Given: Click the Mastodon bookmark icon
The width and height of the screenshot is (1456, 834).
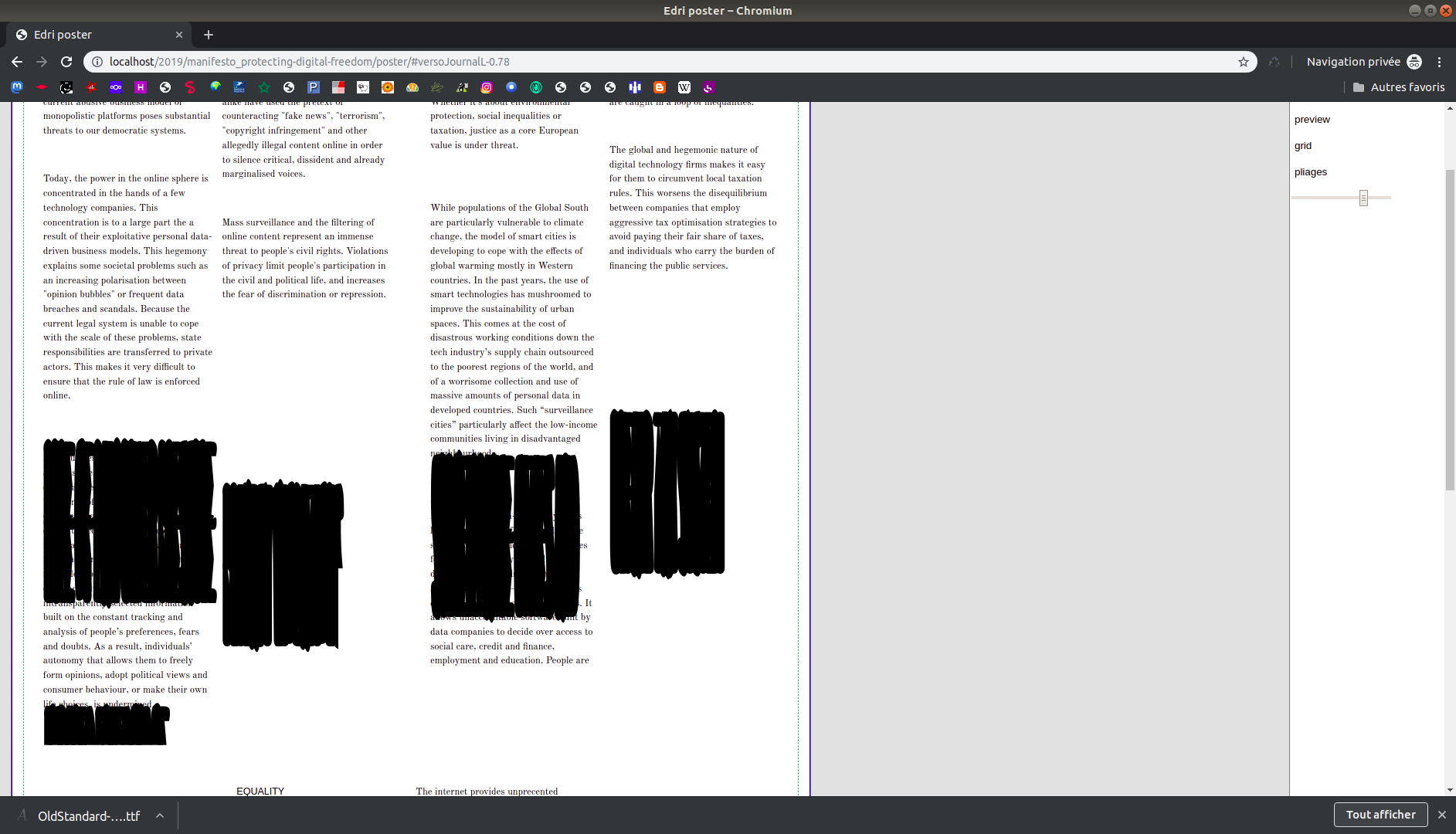Looking at the screenshot, I should pos(17,87).
